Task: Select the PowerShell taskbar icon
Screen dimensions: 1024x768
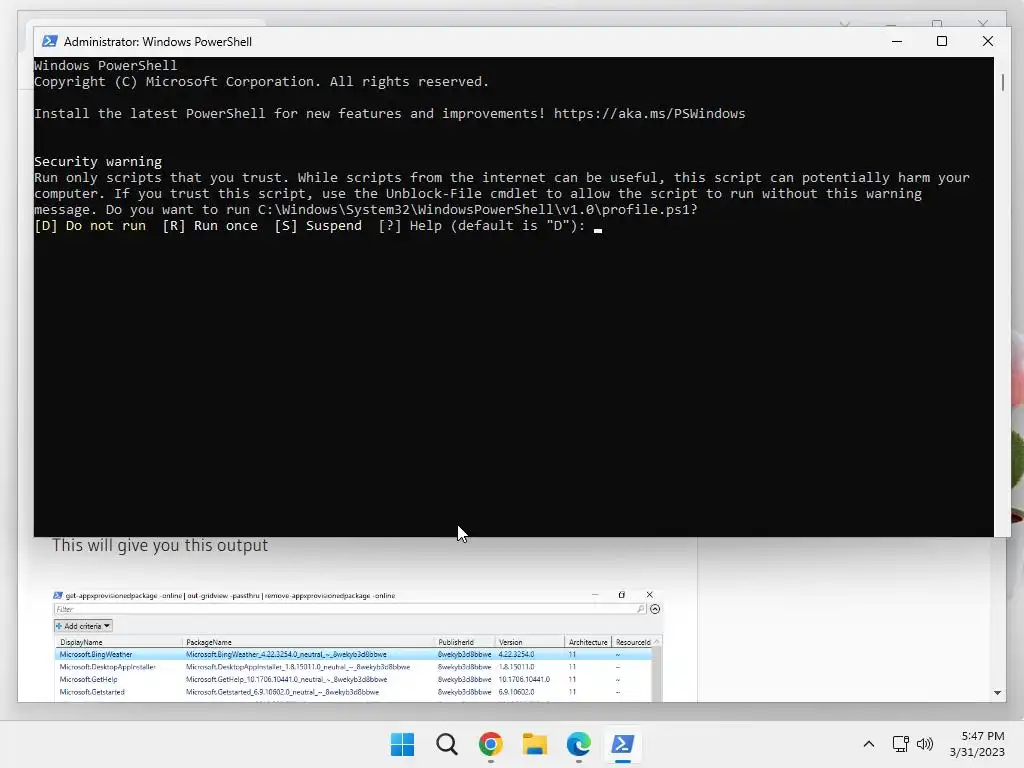Action: tap(622, 744)
